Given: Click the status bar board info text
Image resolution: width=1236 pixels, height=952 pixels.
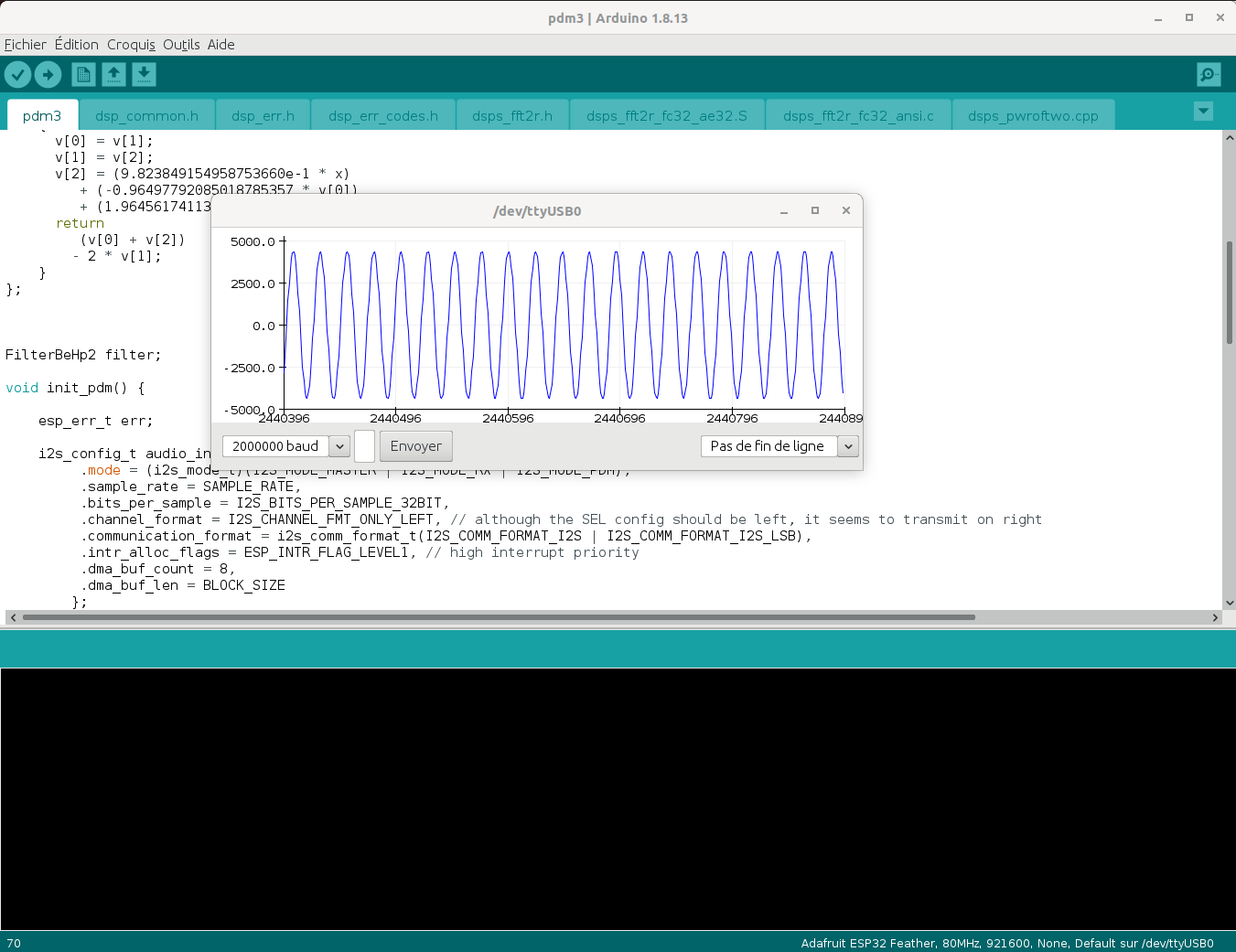Looking at the screenshot, I should [1007, 943].
